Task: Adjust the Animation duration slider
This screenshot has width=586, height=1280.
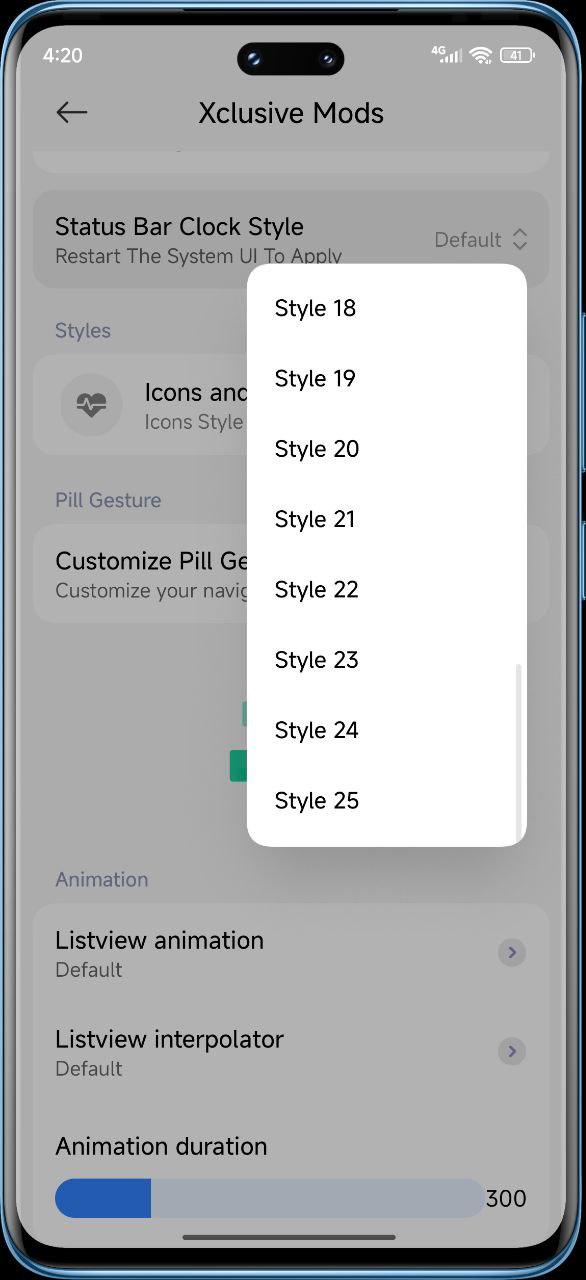Action: (x=270, y=1198)
